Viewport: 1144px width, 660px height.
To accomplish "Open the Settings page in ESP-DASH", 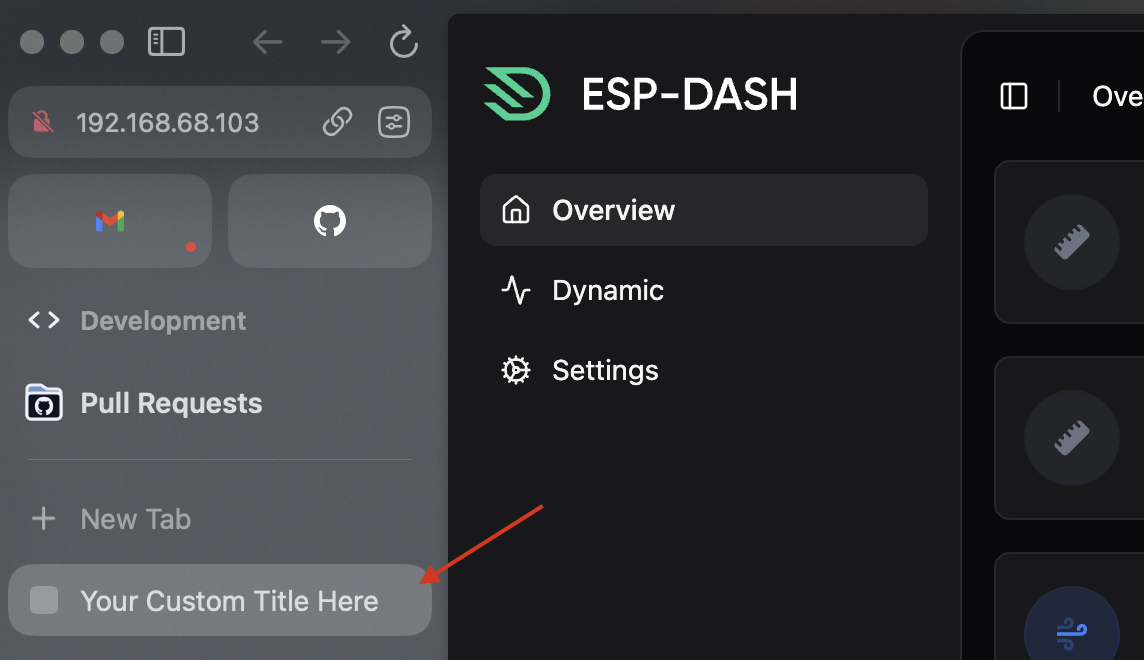I will point(703,370).
